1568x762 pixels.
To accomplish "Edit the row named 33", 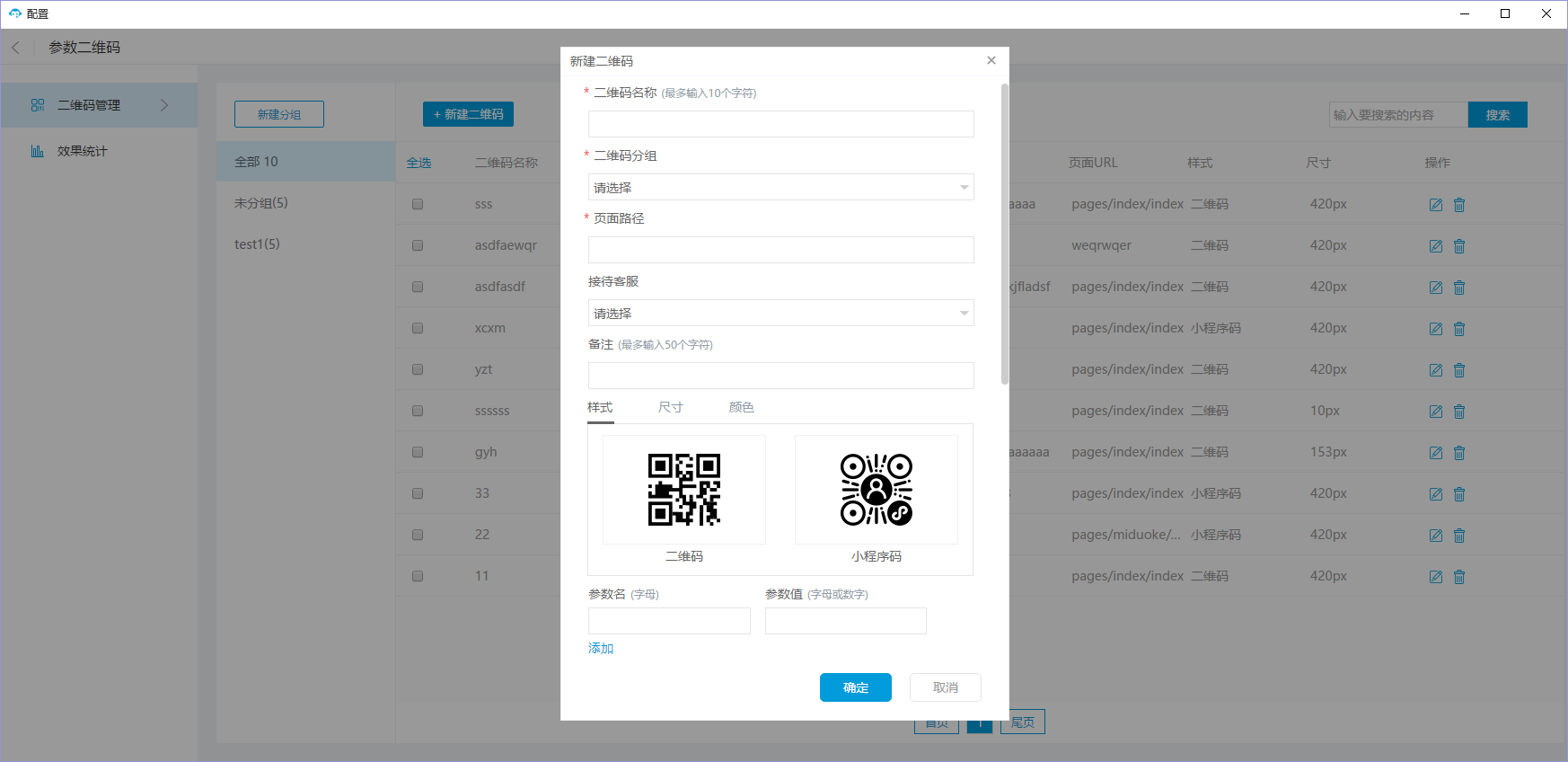I will click(1436, 494).
